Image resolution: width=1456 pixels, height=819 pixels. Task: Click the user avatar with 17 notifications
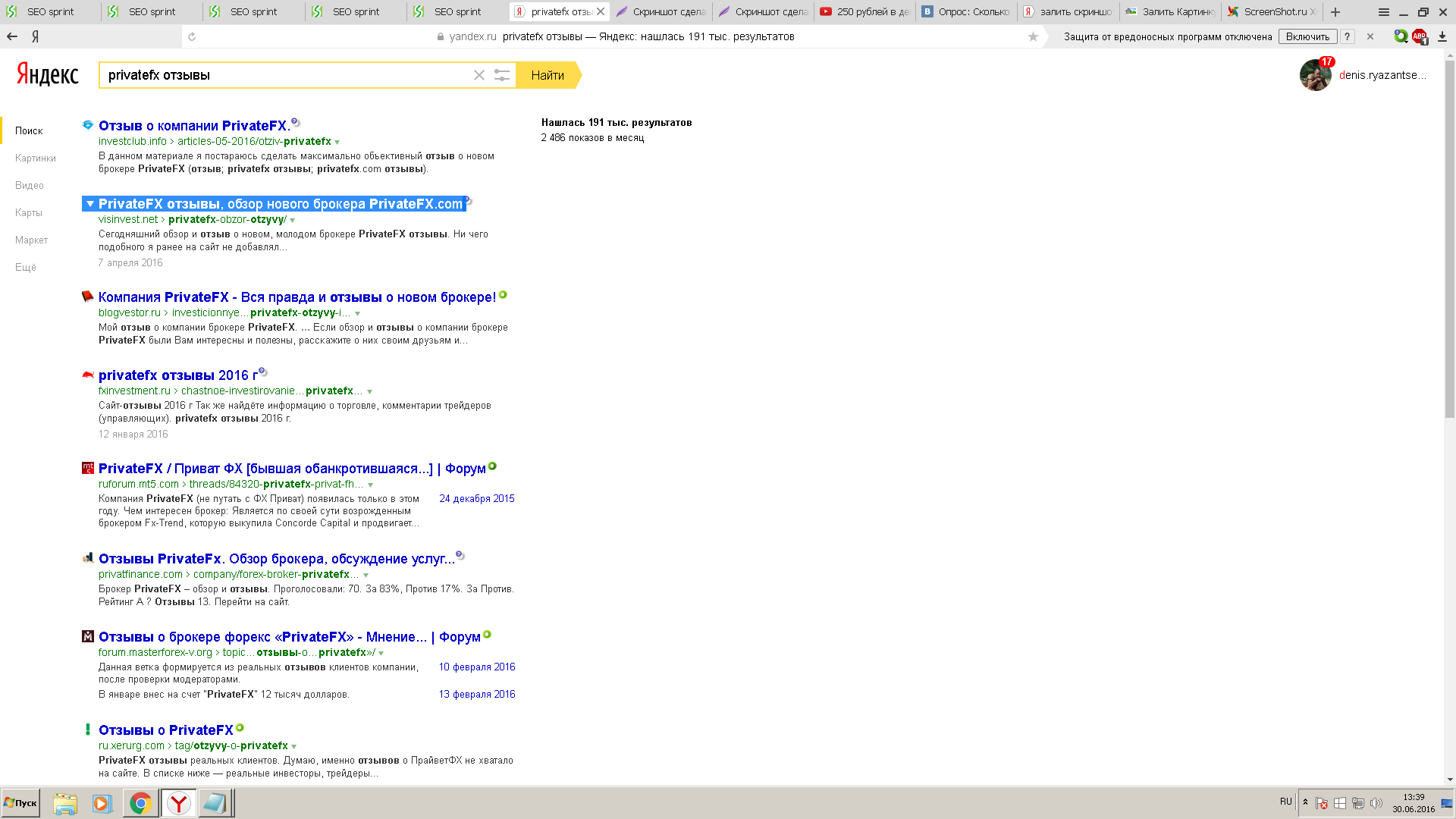pos(1316,74)
